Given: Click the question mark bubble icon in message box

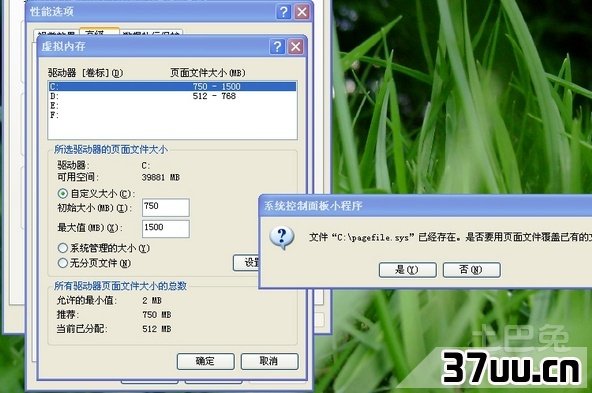Looking at the screenshot, I should pos(282,238).
